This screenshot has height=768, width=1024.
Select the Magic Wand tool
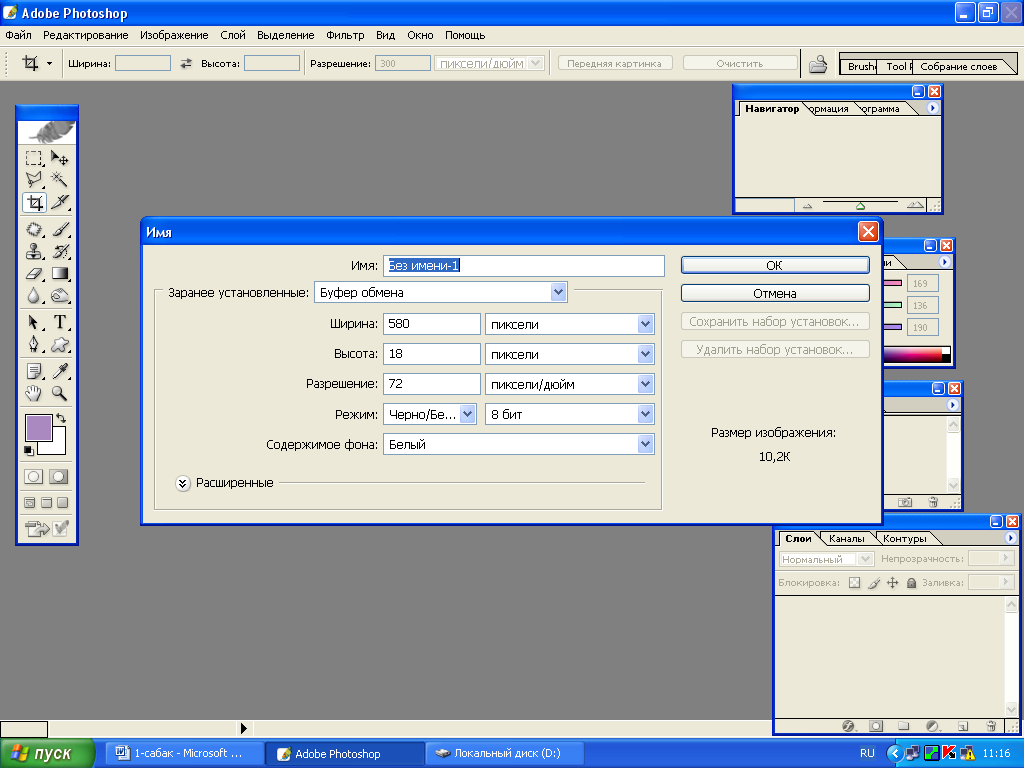[60, 180]
